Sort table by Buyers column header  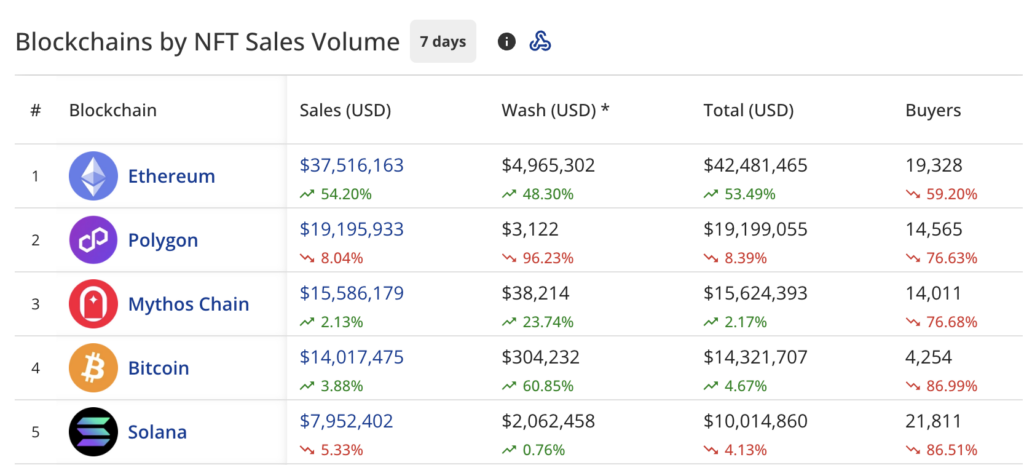point(933,110)
